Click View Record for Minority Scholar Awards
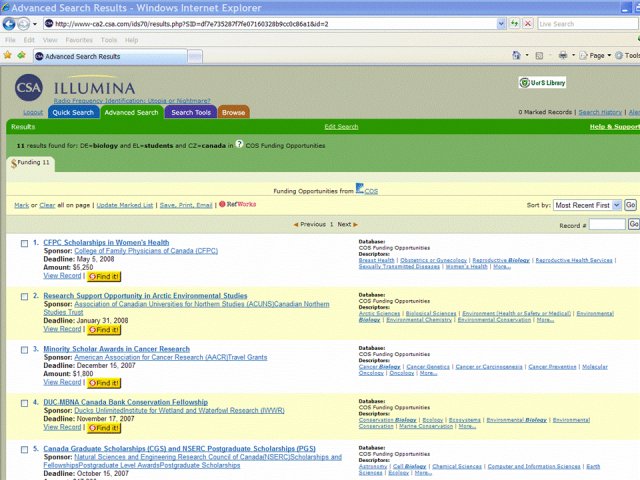 pyautogui.click(x=62, y=382)
